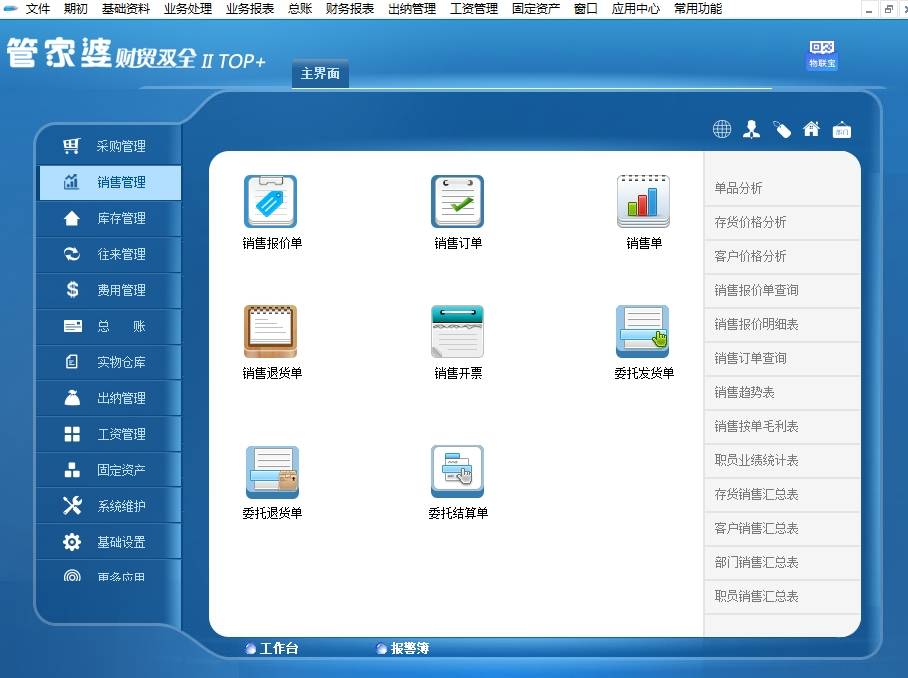Click the globe icon in top toolbar
This screenshot has width=908, height=678.
coord(722,129)
